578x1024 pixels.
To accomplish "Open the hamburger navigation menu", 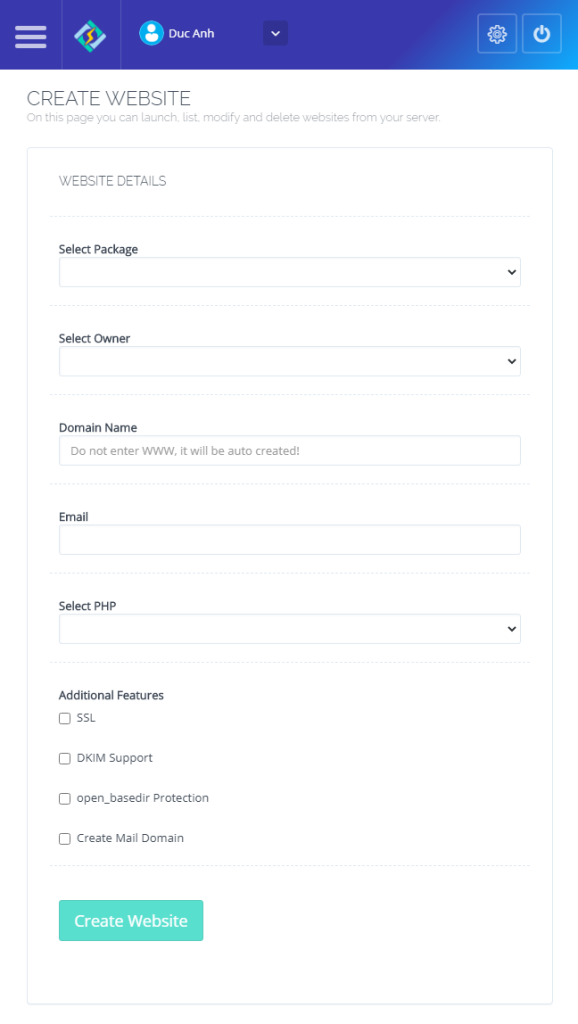I will (x=30, y=34).
